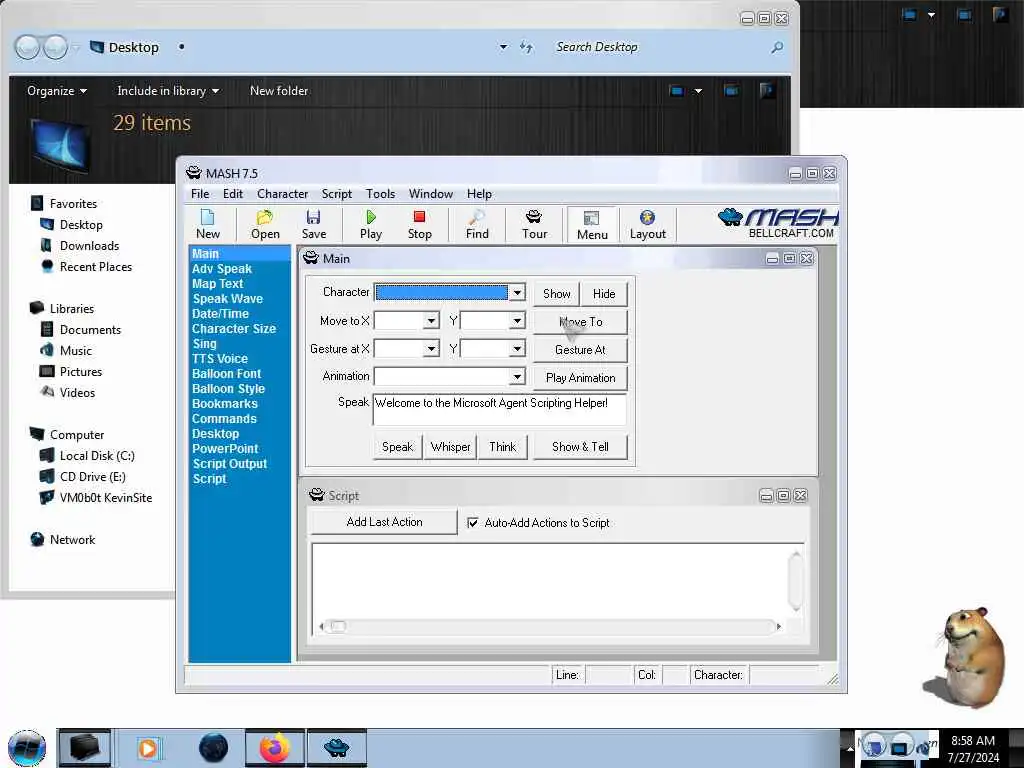Open the Move to X dropdown
Image resolution: width=1024 pixels, height=768 pixels.
[x=431, y=321]
